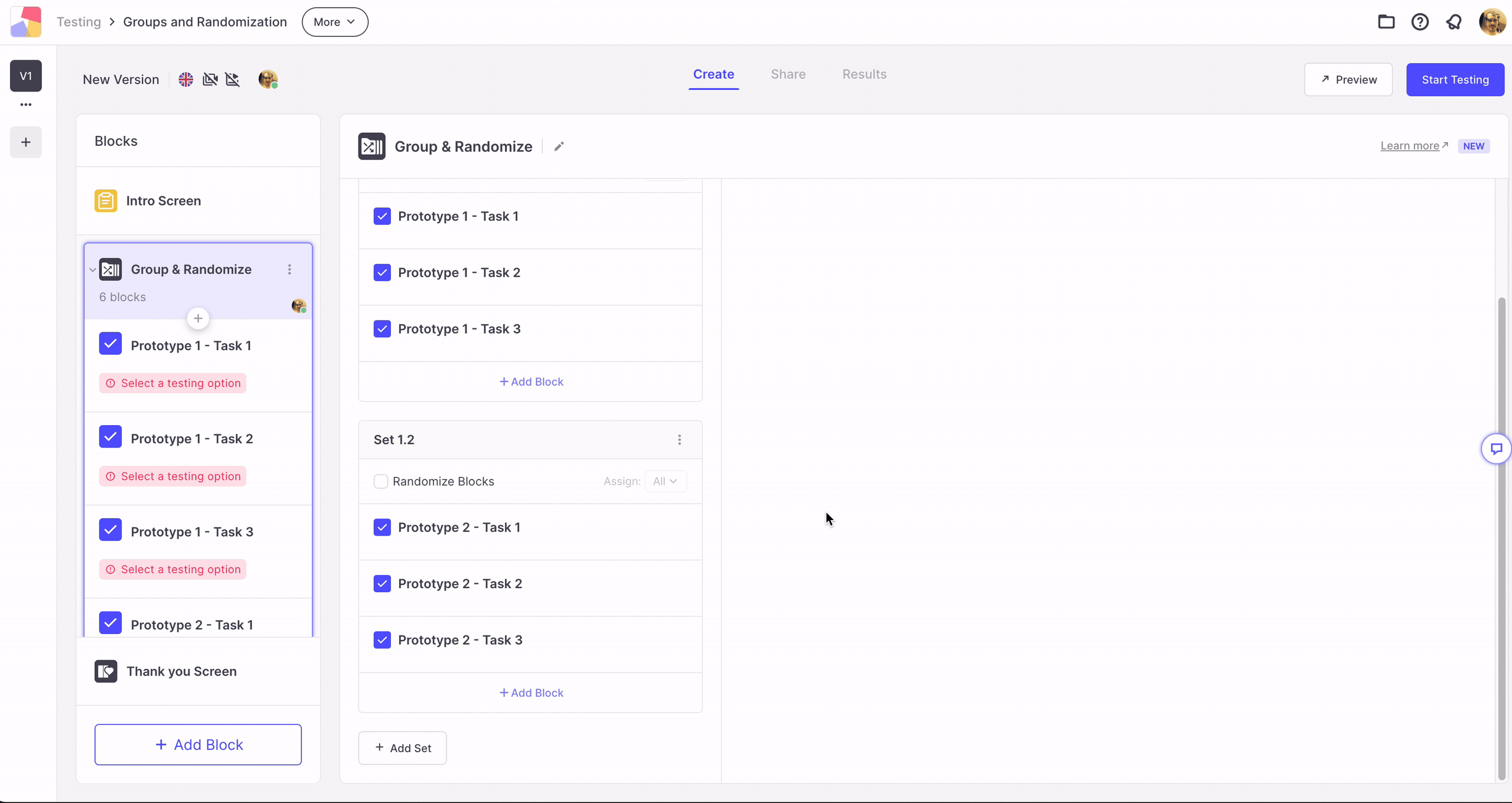Viewport: 1512px width, 803px height.
Task: Collapse the Group & Randomize block chevron
Action: pos(93,270)
